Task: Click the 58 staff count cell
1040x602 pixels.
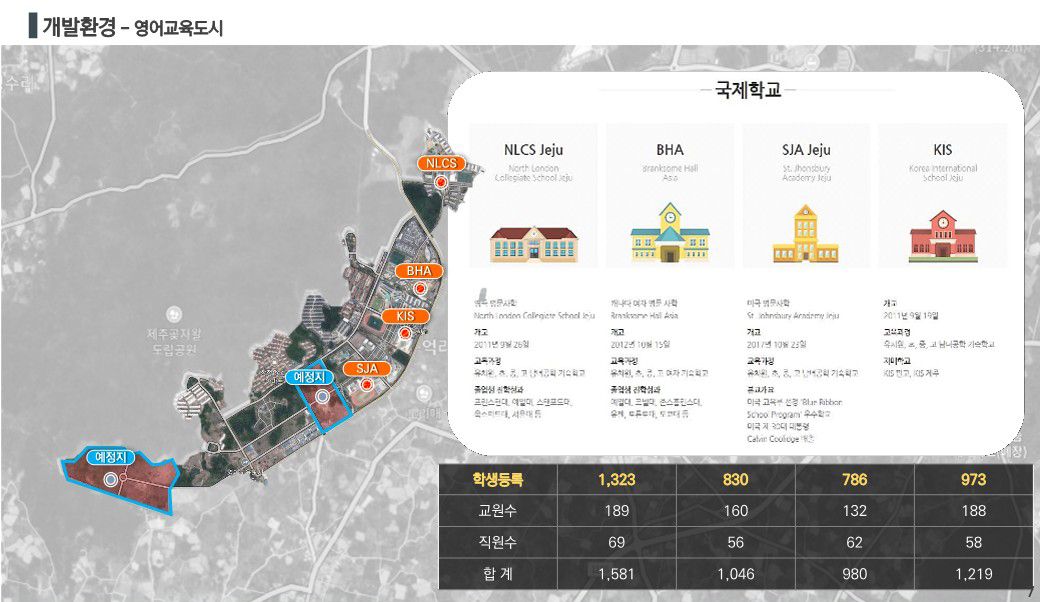Action: click(973, 542)
